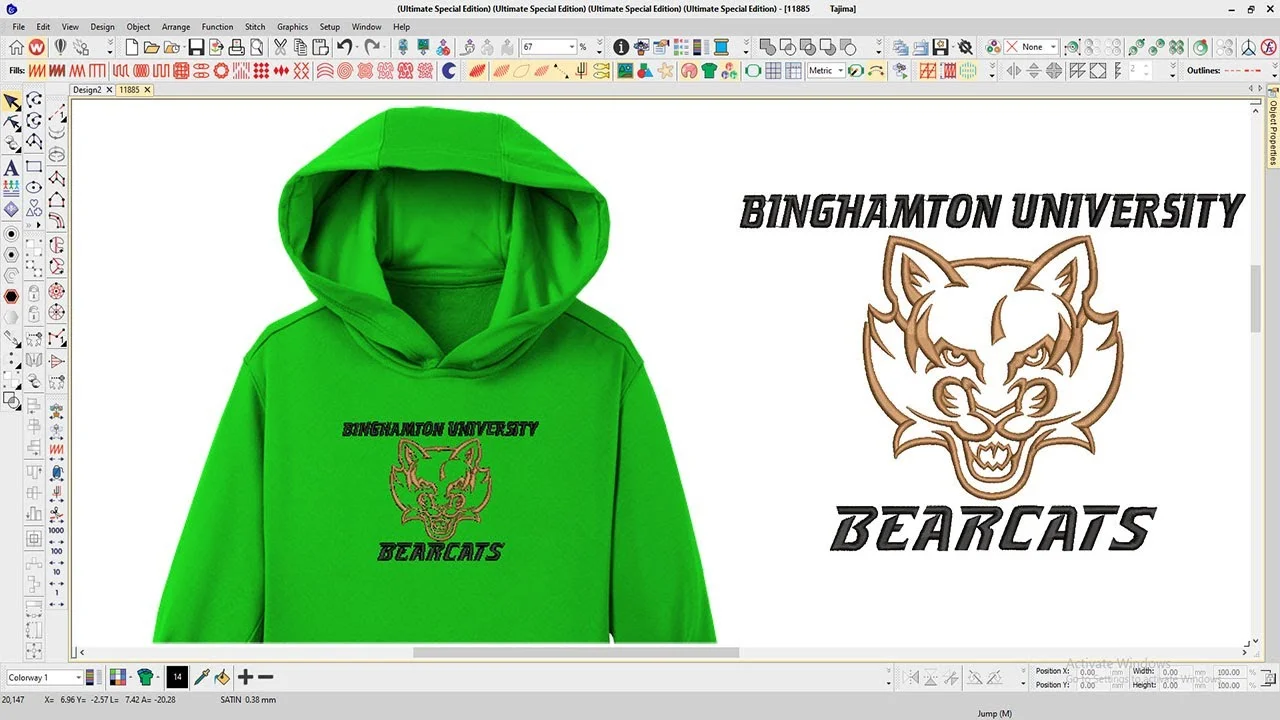Click the paint bucket icon in bottom bar
The height and width of the screenshot is (720, 1280).
coord(222,677)
